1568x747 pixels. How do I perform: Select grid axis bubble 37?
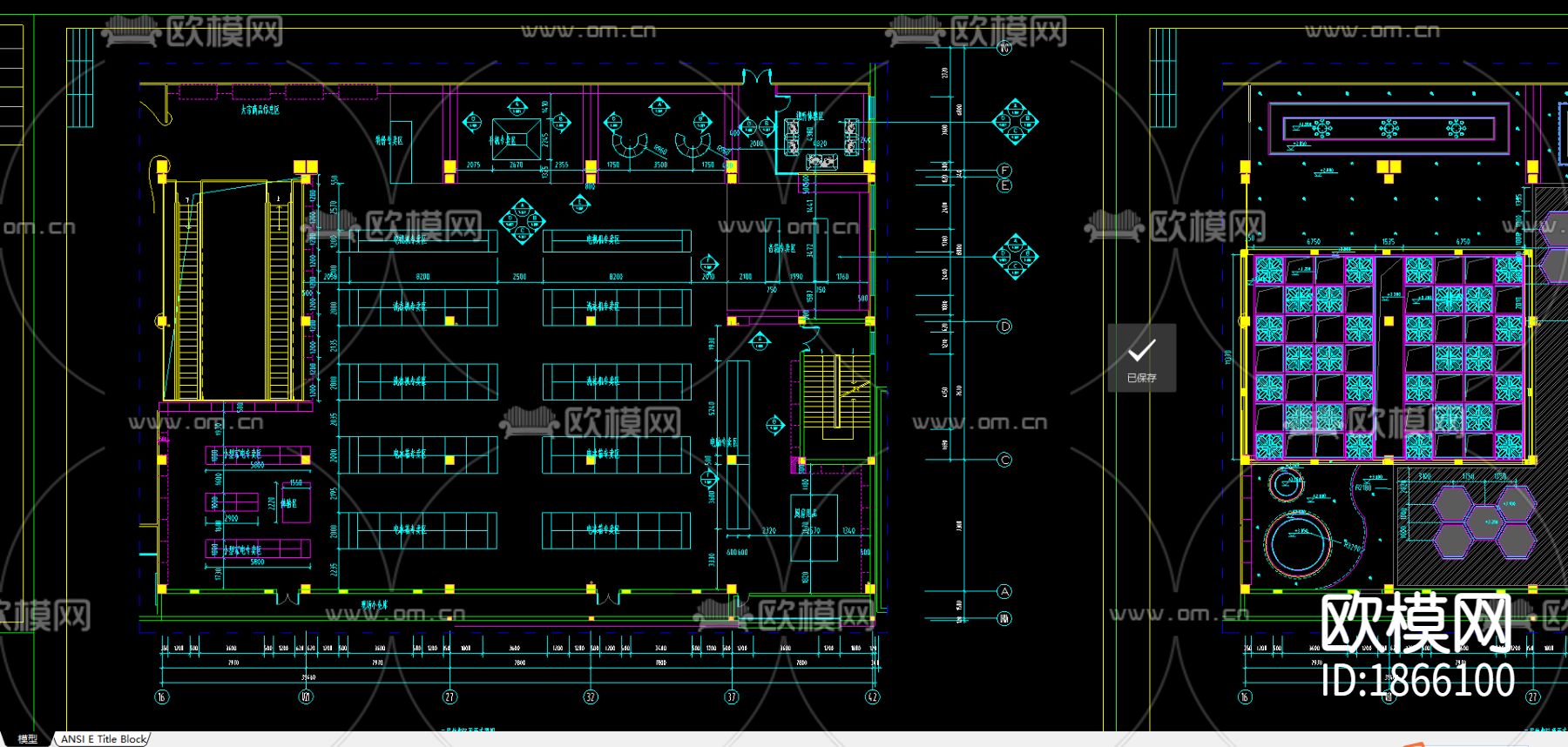click(x=732, y=697)
